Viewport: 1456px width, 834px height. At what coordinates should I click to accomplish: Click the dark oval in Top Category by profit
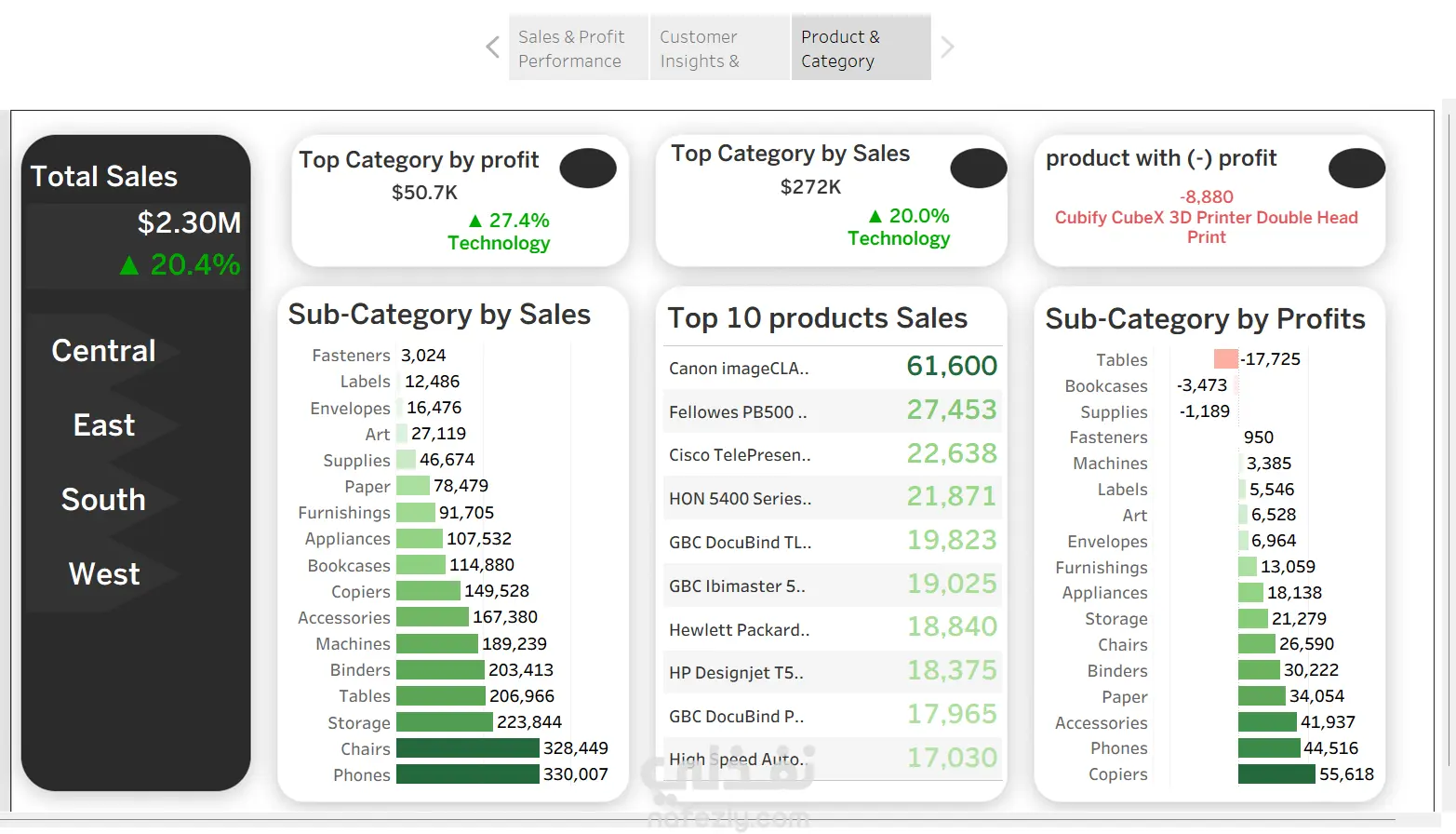click(x=588, y=168)
